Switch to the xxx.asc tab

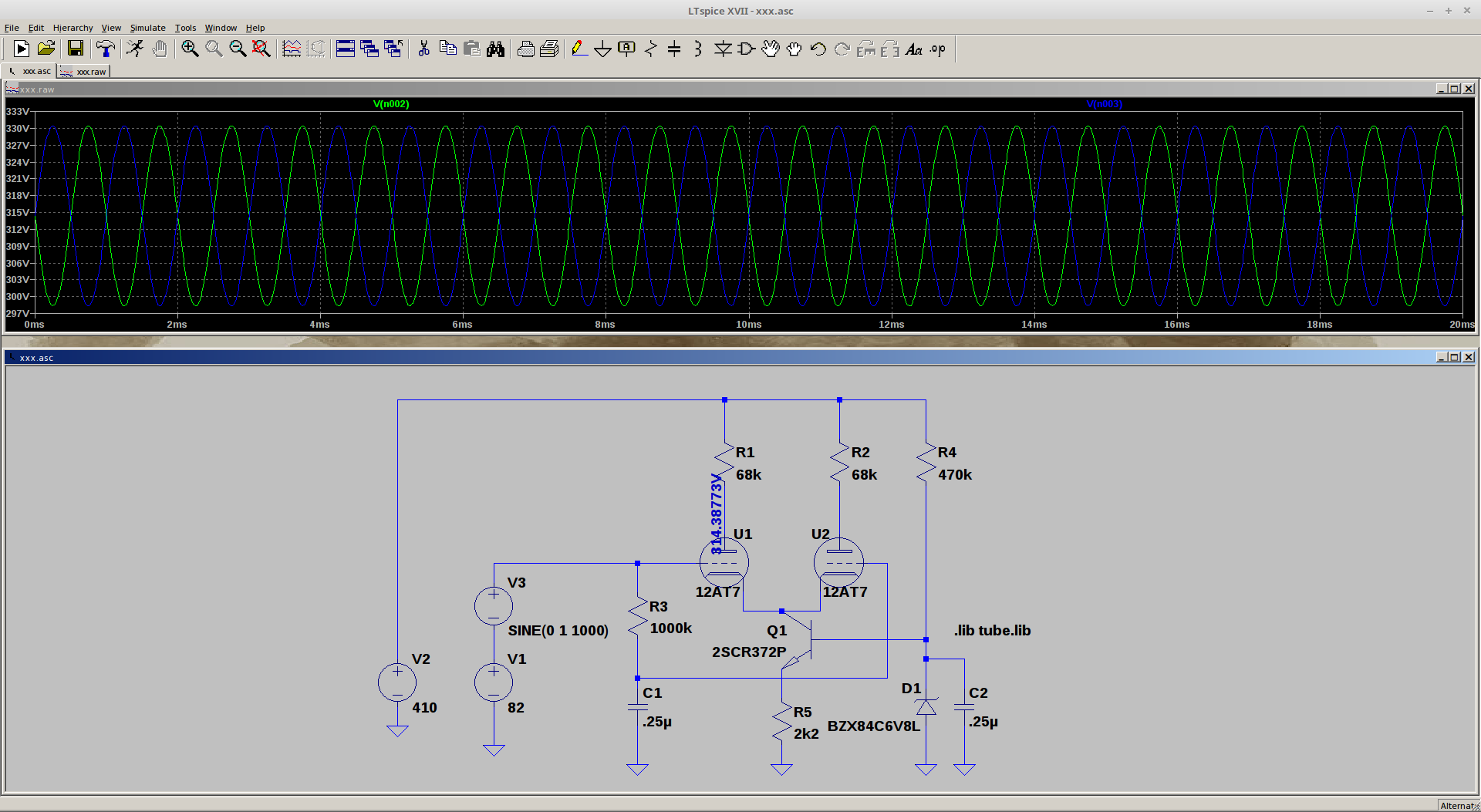[x=29, y=71]
